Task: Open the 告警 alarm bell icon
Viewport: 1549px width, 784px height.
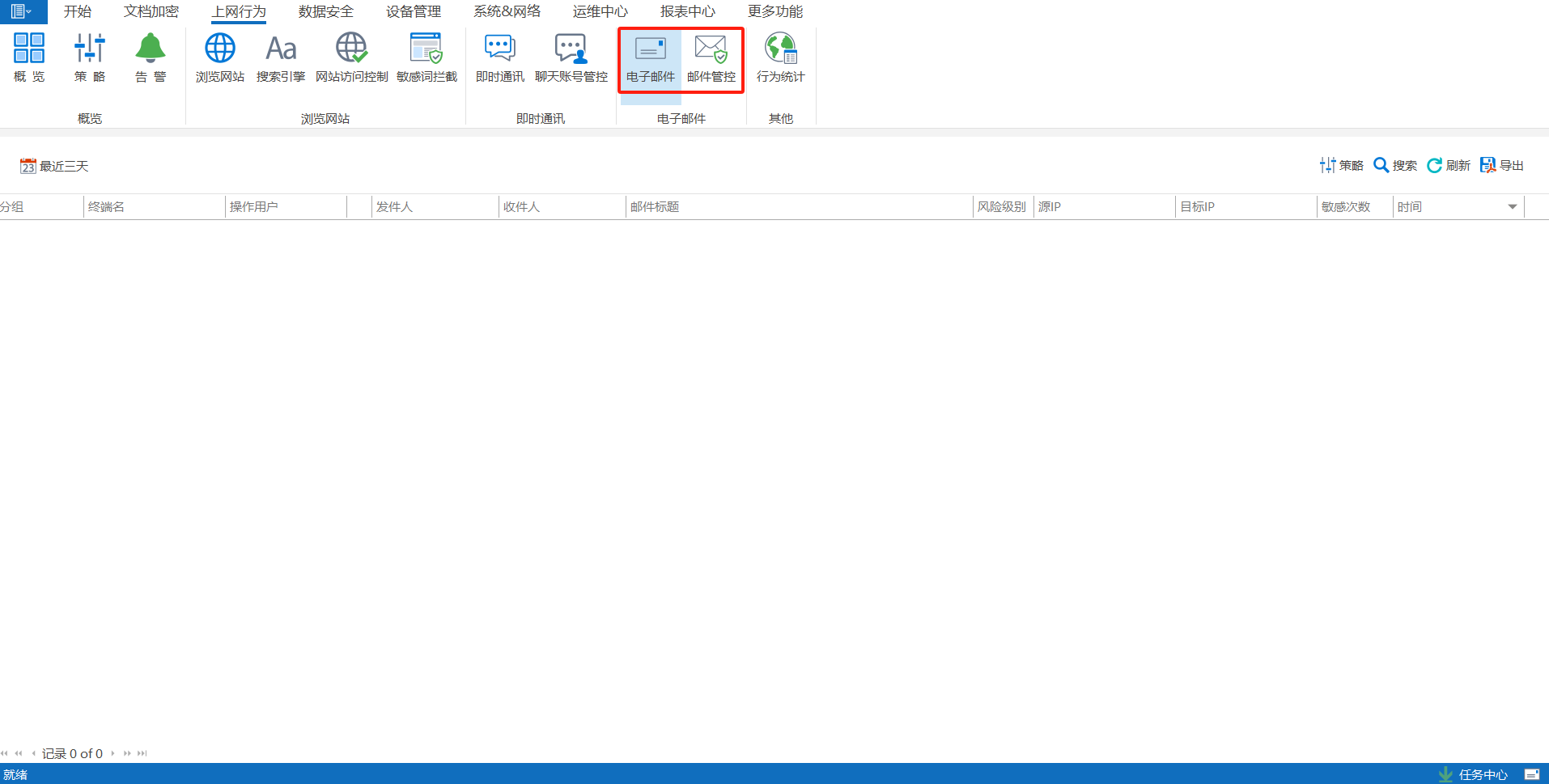Action: click(151, 57)
